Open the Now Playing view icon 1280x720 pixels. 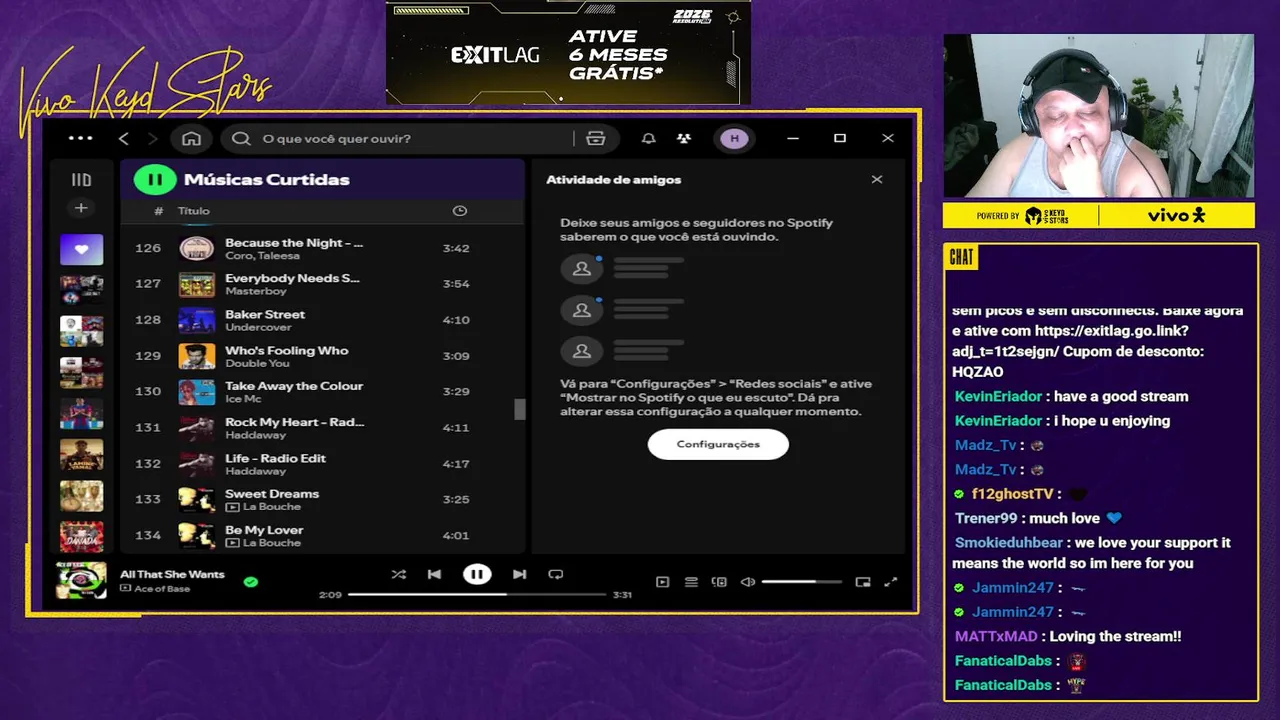click(662, 582)
